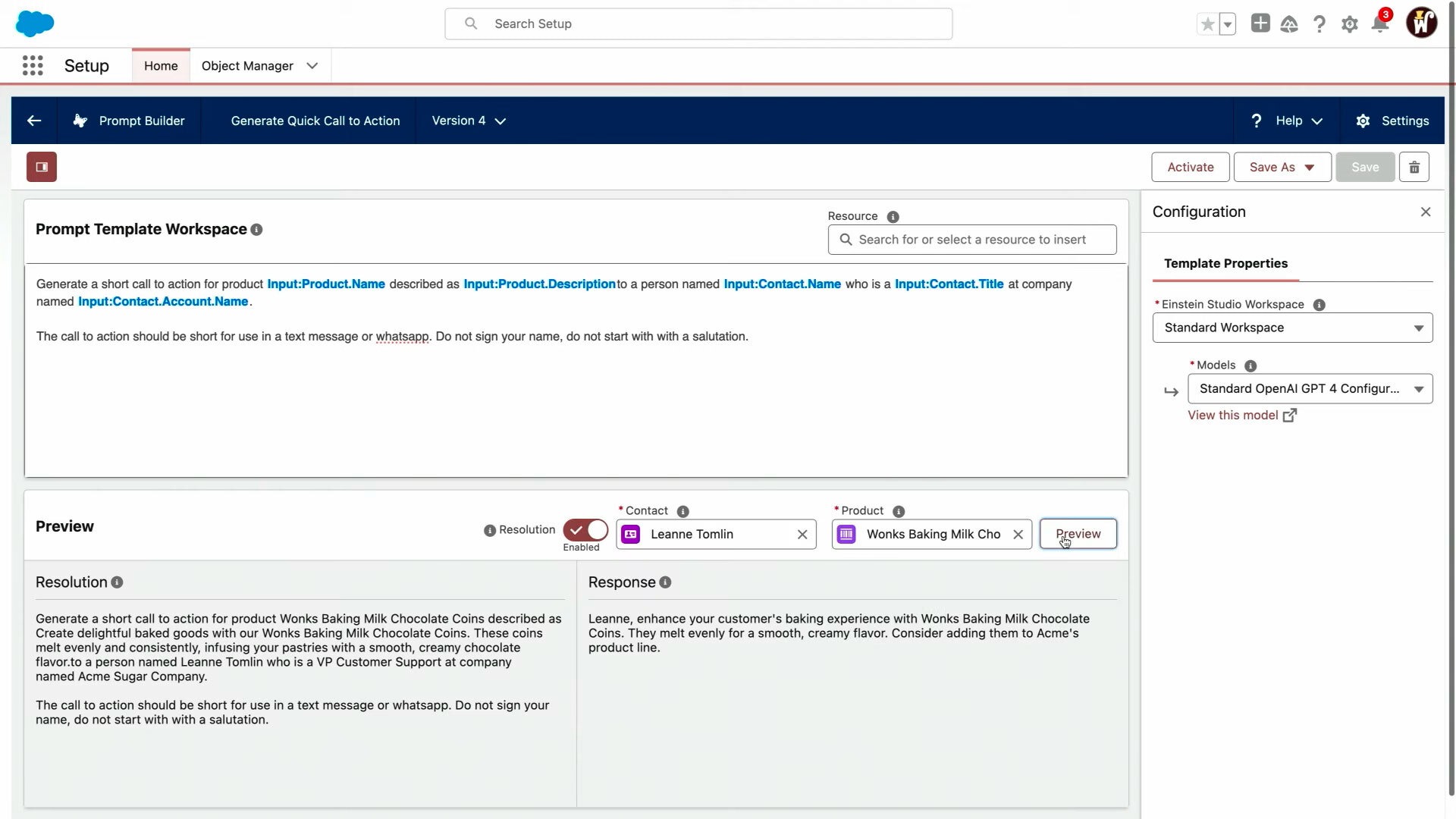Screen dimensions: 1456x819
Task: Click the back arrow navigation icon
Action: pyautogui.click(x=33, y=120)
